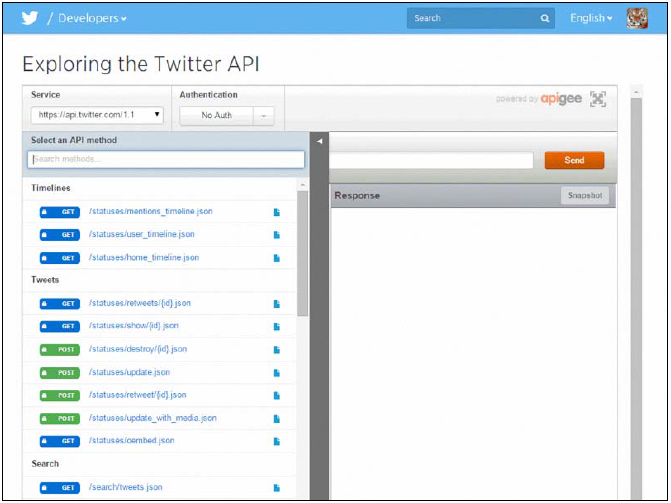
Task: Click the page scroll-up arrow
Action: click(636, 92)
